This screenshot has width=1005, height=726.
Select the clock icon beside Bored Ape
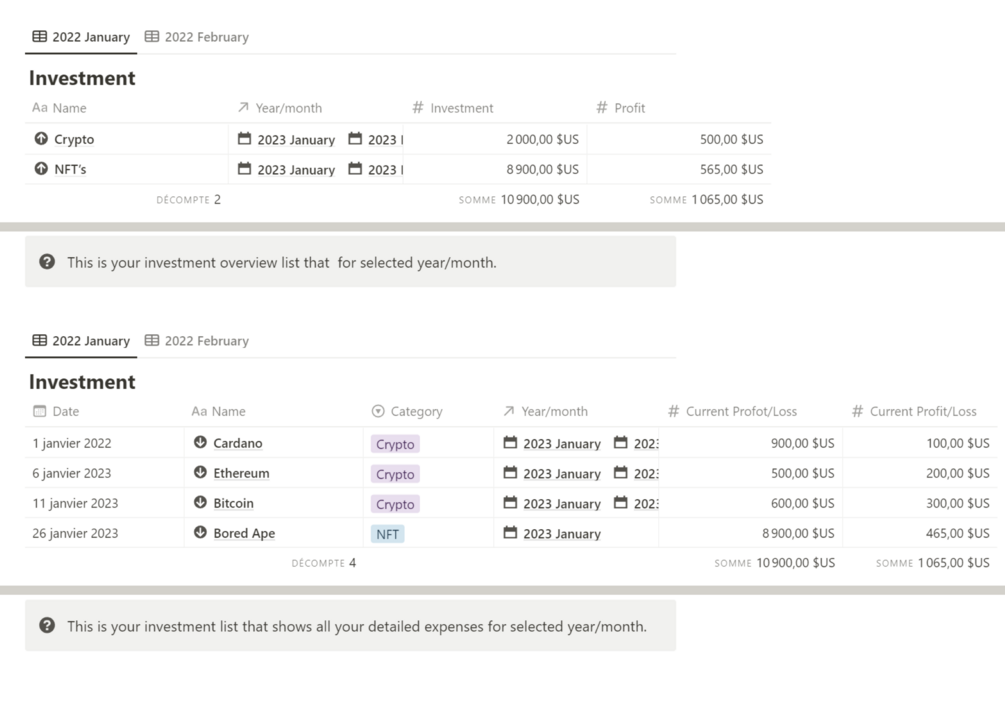click(202, 533)
